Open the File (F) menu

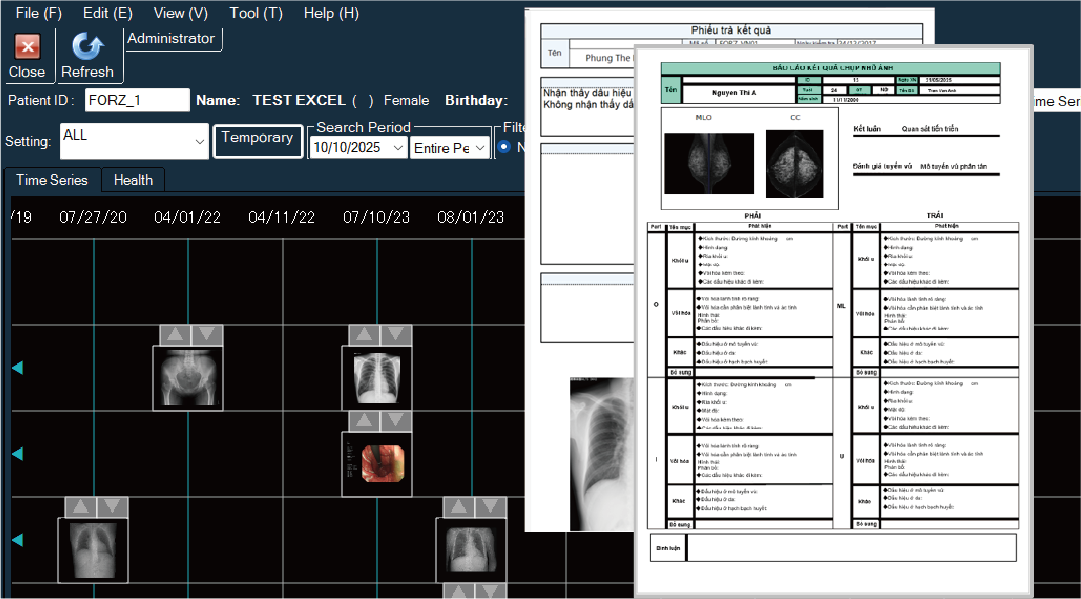39,13
